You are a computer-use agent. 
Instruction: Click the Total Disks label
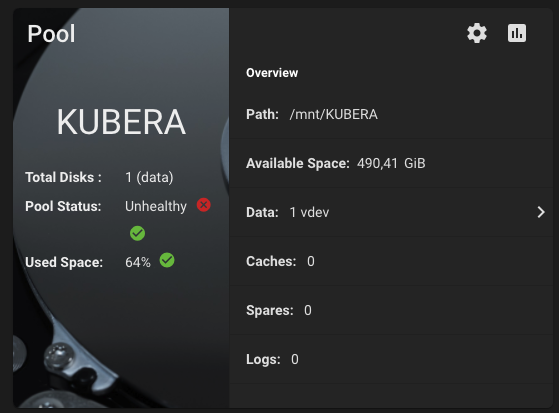coord(63,177)
